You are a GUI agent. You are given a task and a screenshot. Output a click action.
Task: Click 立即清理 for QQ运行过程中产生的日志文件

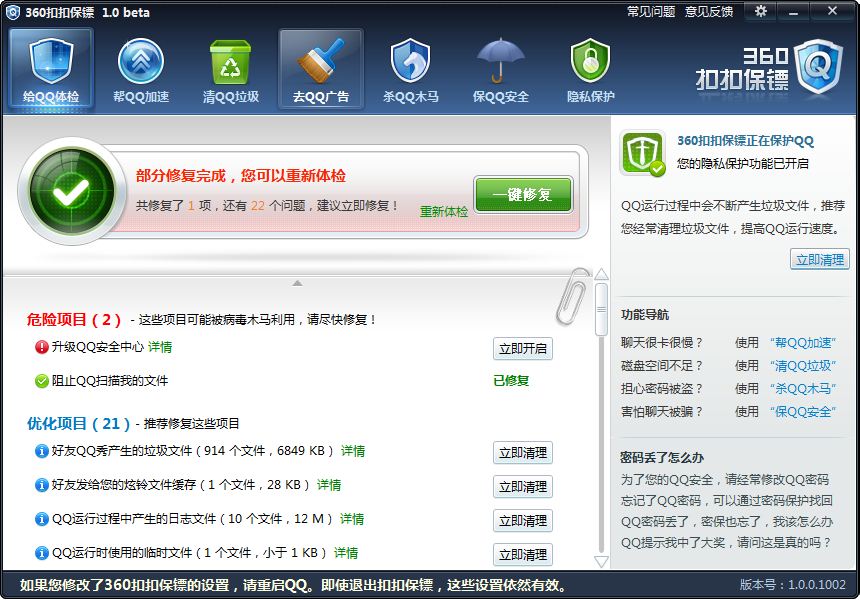coord(523,521)
